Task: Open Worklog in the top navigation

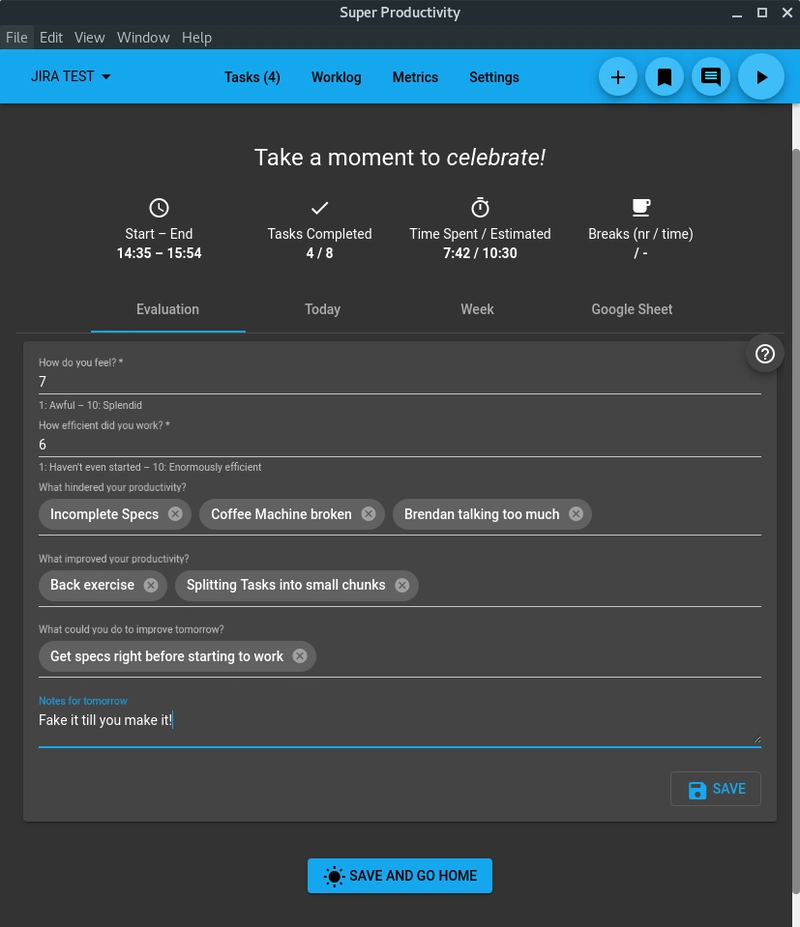Action: (336, 77)
